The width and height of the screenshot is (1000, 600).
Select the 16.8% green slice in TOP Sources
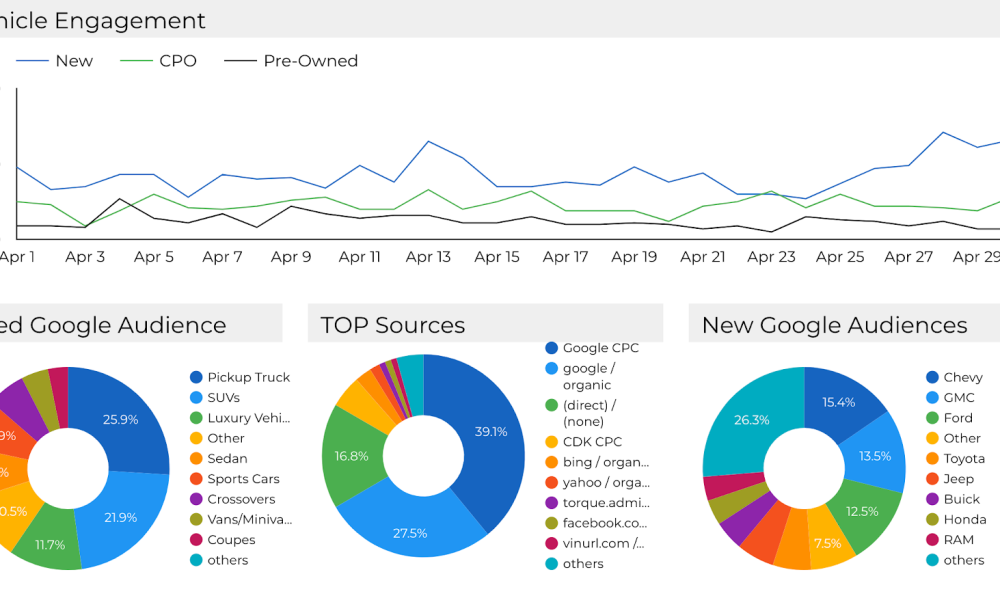pyautogui.click(x=350, y=455)
